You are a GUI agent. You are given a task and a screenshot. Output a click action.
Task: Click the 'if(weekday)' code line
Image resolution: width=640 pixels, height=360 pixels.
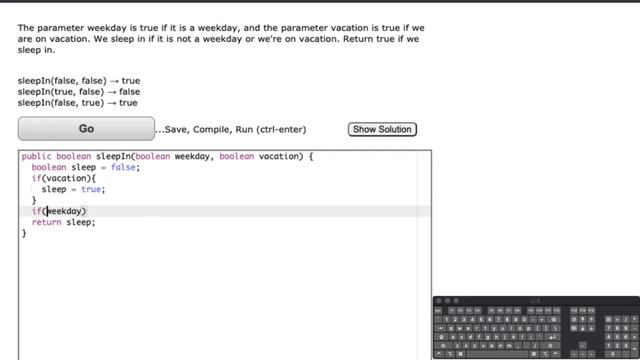pos(59,211)
